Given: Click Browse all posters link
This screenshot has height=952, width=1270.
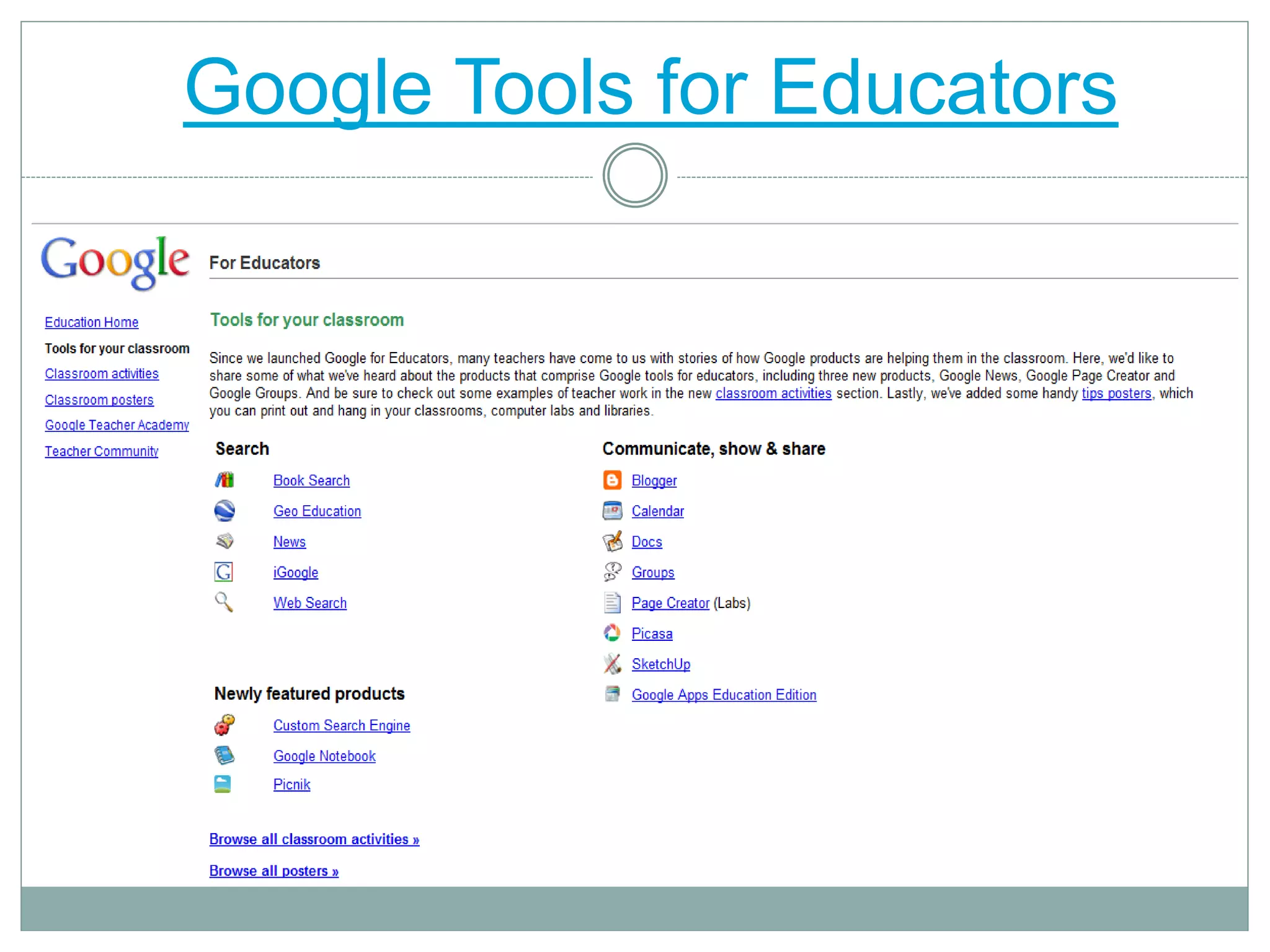Looking at the screenshot, I should [274, 871].
